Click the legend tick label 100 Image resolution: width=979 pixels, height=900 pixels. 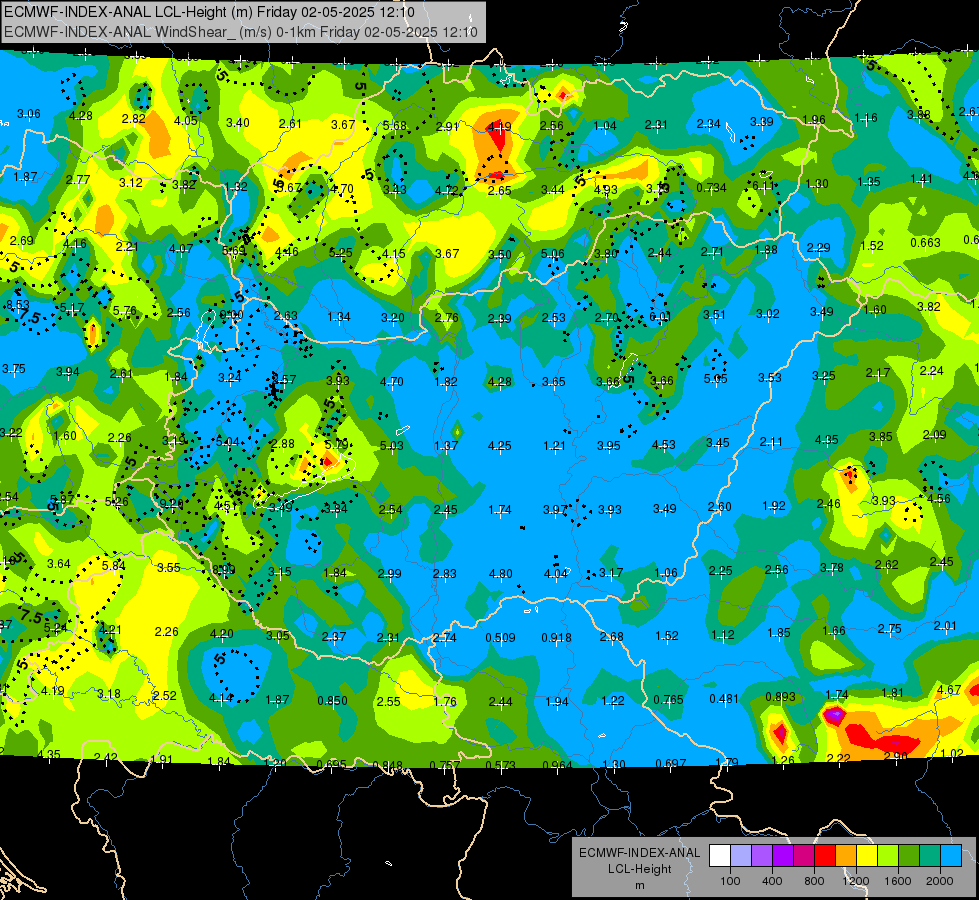(x=731, y=881)
